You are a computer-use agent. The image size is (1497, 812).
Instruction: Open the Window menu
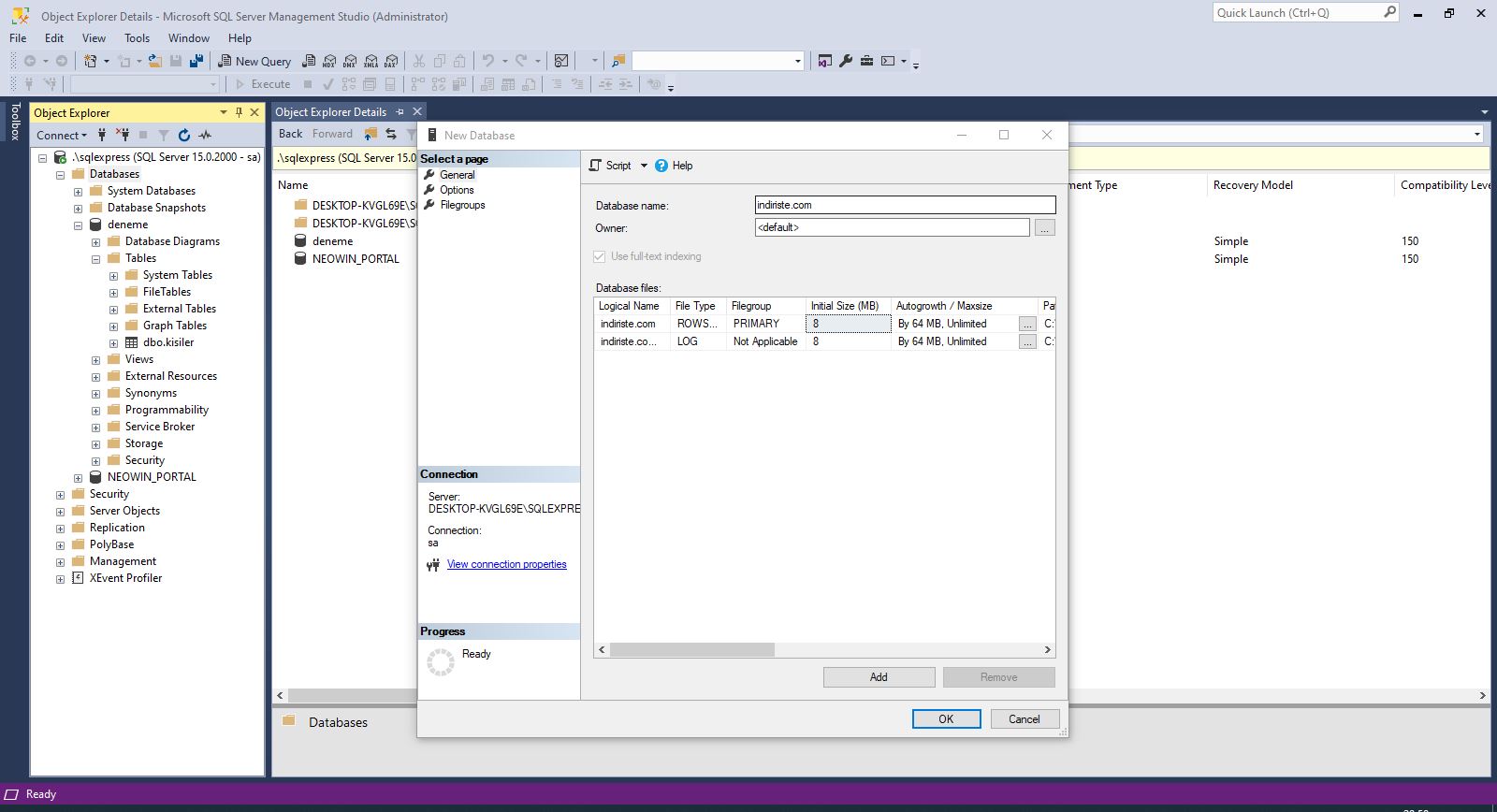189,38
